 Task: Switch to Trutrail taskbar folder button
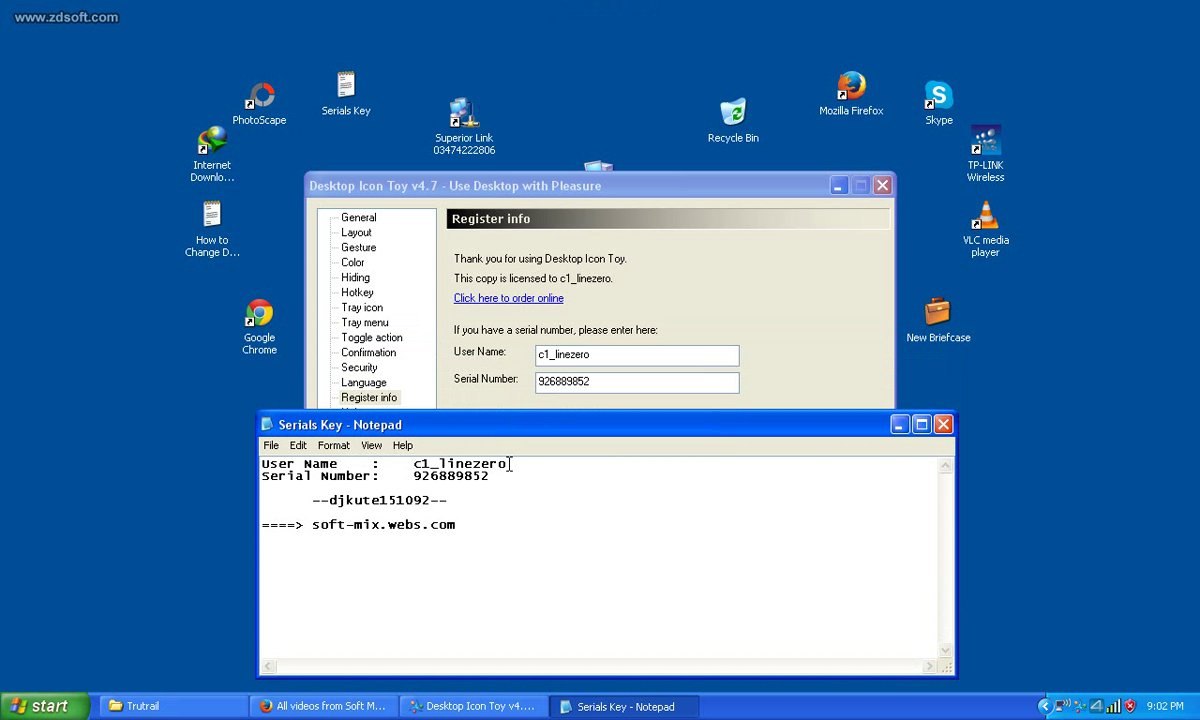click(173, 706)
